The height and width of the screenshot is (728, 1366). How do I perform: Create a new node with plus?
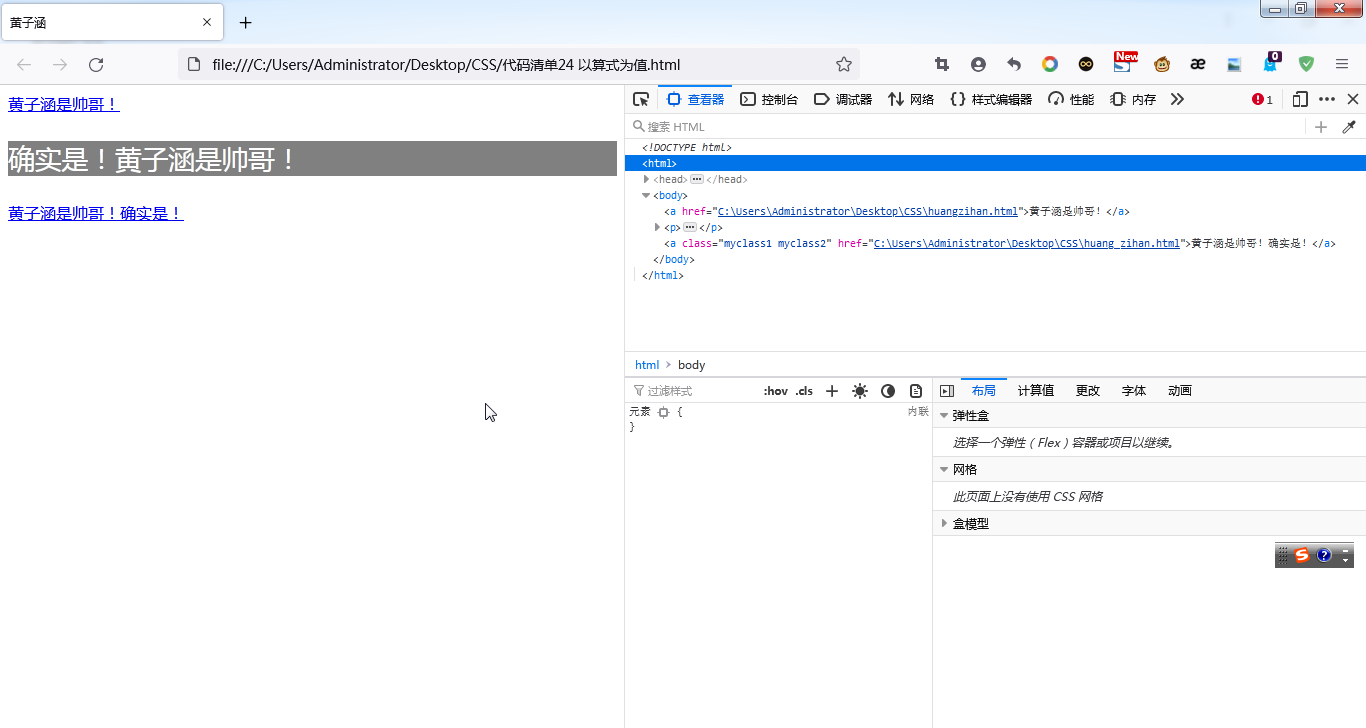1321,127
